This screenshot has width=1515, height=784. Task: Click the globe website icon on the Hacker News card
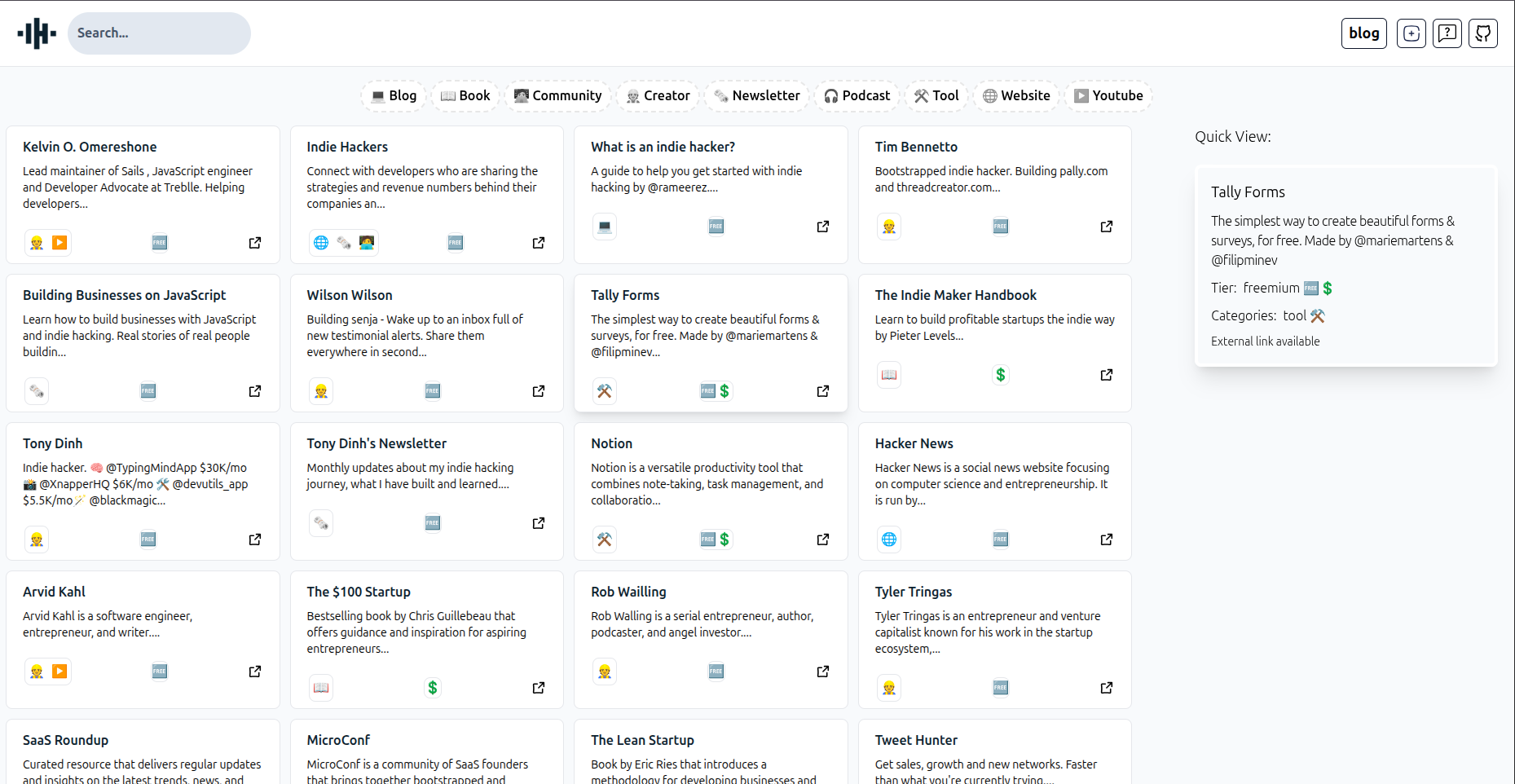pyautogui.click(x=888, y=539)
